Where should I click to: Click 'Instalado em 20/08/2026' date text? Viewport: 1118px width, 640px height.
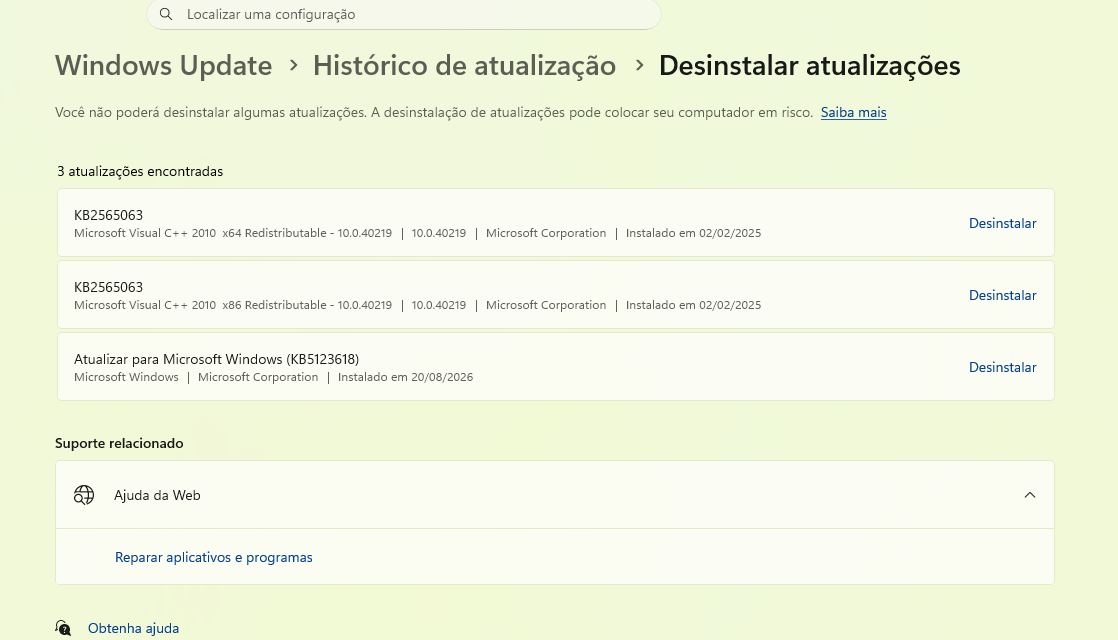[406, 377]
